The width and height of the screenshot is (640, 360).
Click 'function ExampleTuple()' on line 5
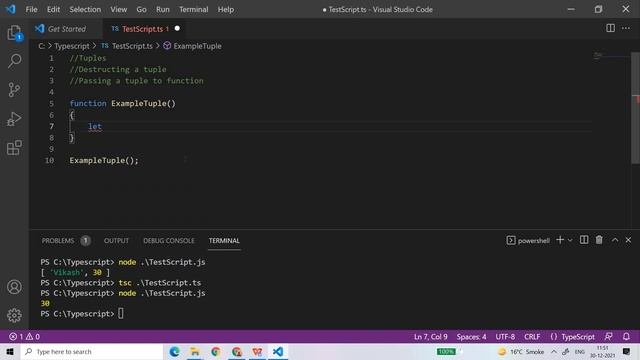[x=122, y=103]
